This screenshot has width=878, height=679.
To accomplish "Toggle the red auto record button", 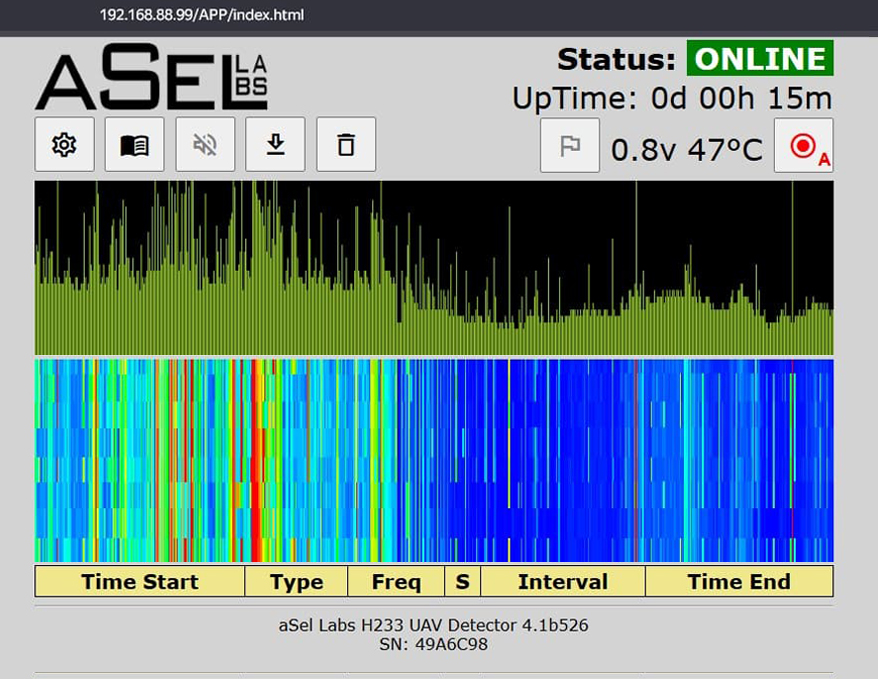I will (803, 146).
